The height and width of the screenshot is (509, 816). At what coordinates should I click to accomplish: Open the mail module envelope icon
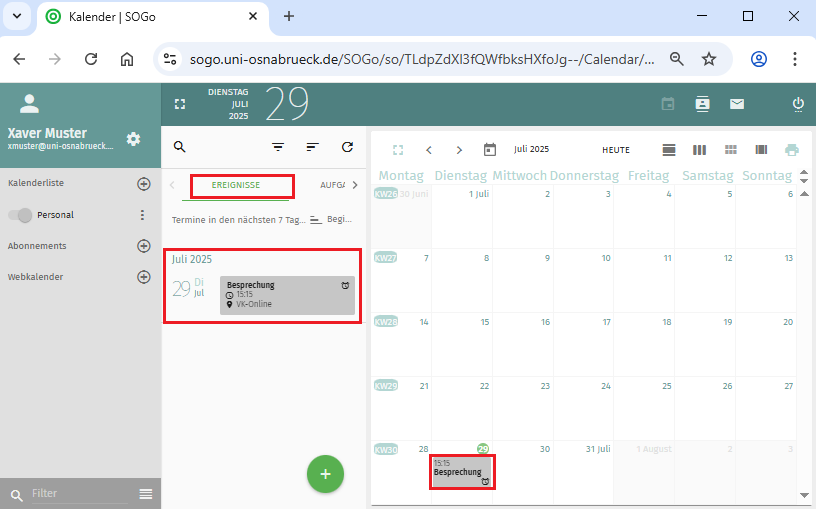(737, 104)
